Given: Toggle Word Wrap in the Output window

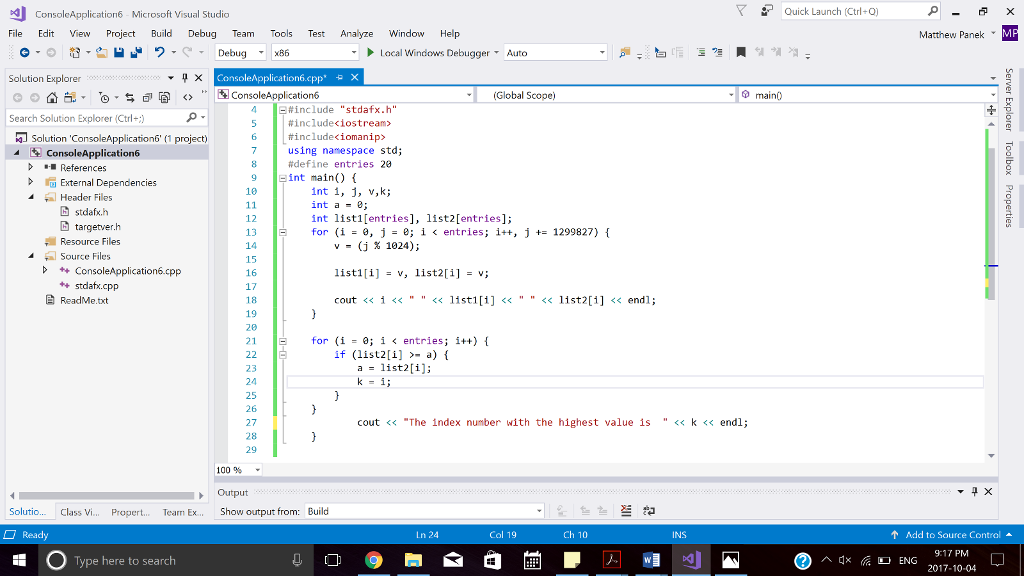Looking at the screenshot, I should tap(649, 510).
